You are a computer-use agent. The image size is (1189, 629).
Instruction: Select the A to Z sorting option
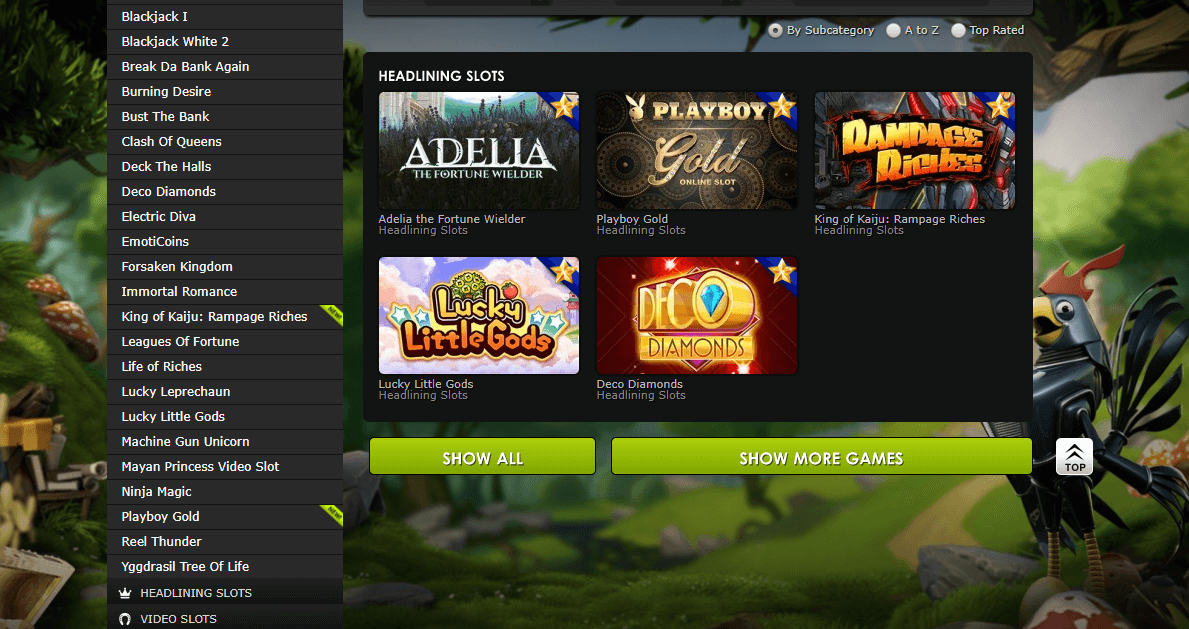(x=893, y=30)
